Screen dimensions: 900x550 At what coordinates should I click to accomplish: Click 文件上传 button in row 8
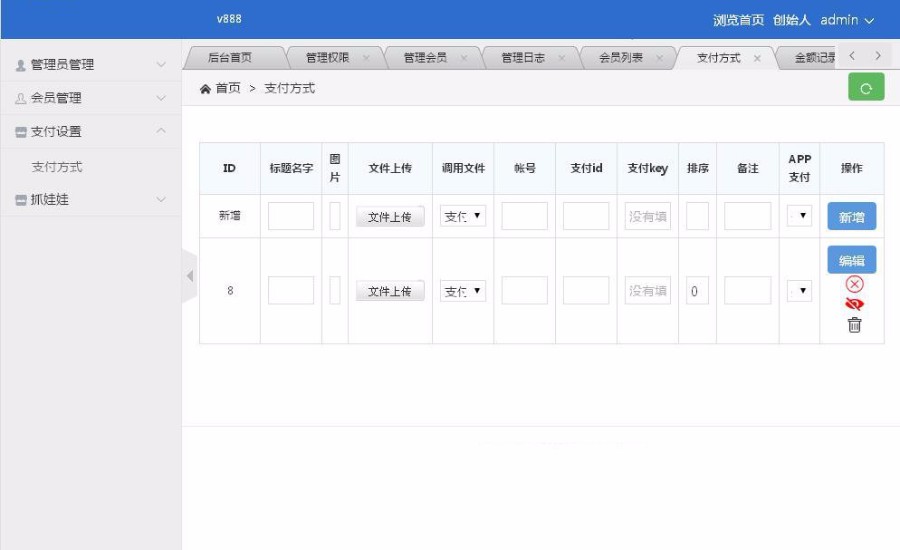[x=390, y=291]
